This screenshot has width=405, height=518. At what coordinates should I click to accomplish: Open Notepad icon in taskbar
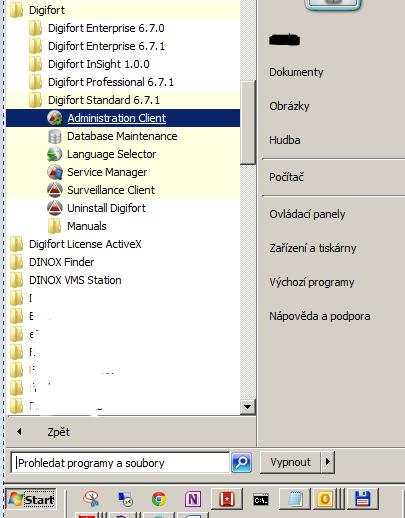click(295, 499)
